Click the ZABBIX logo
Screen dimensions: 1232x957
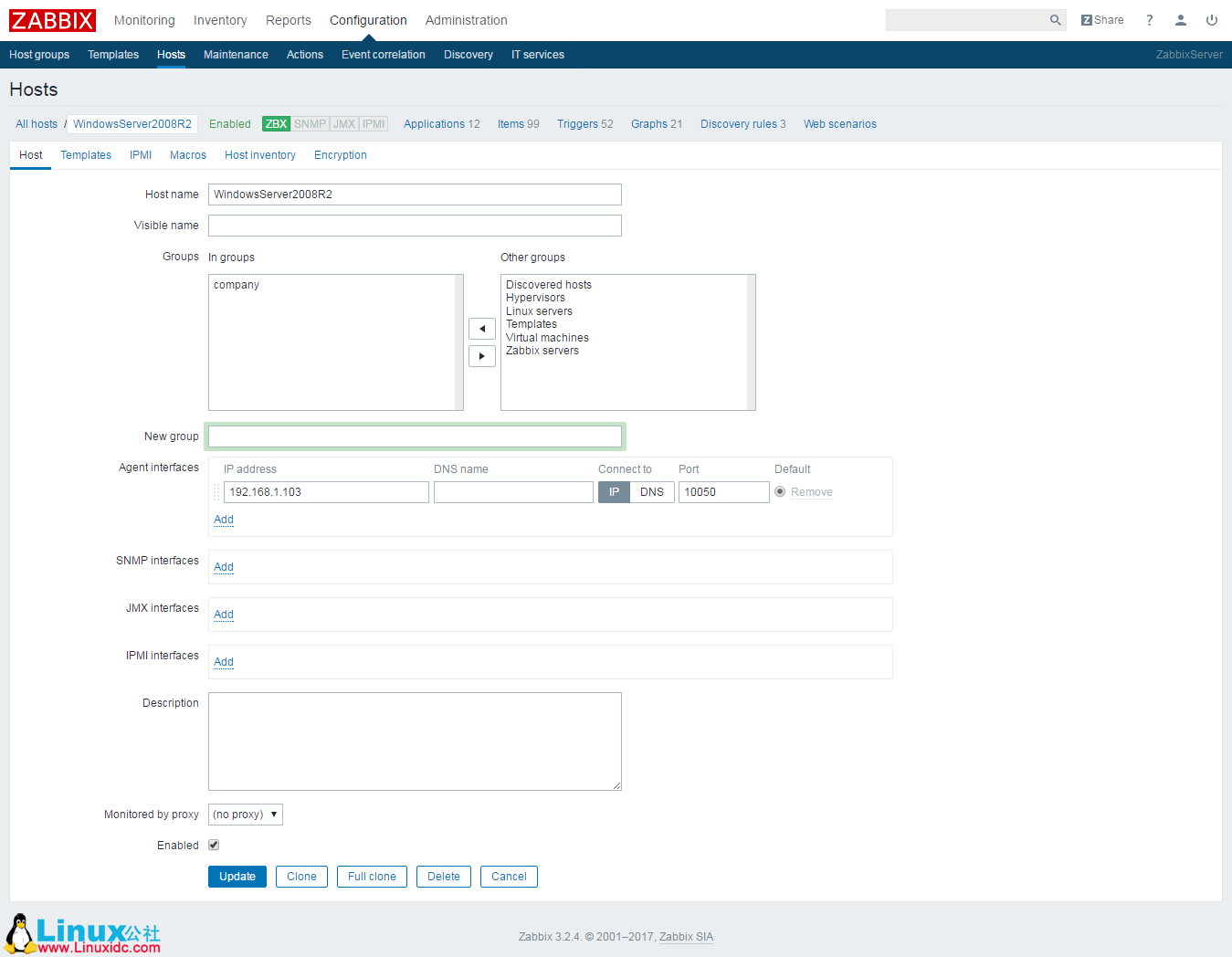tap(51, 19)
